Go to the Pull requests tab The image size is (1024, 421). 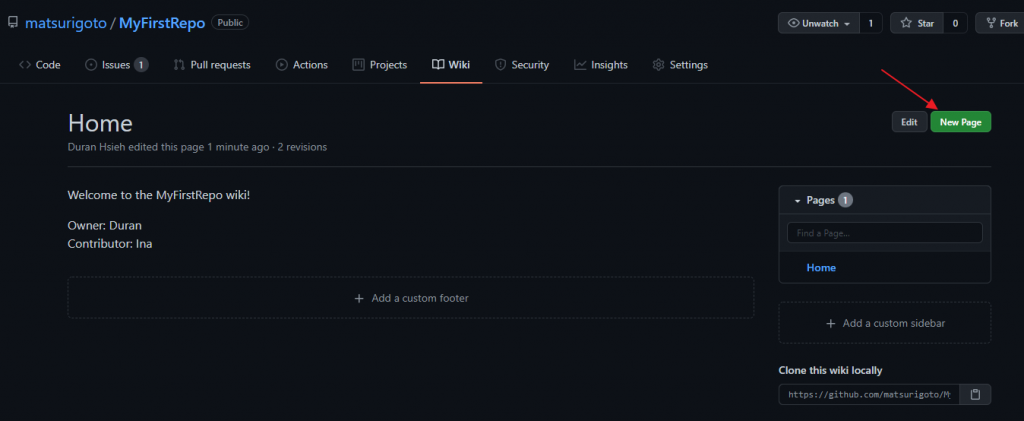(x=212, y=65)
